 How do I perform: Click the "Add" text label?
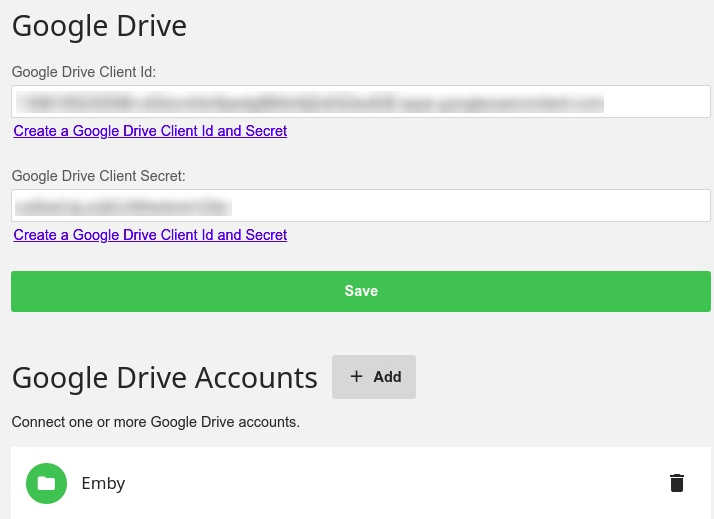pyautogui.click(x=387, y=377)
